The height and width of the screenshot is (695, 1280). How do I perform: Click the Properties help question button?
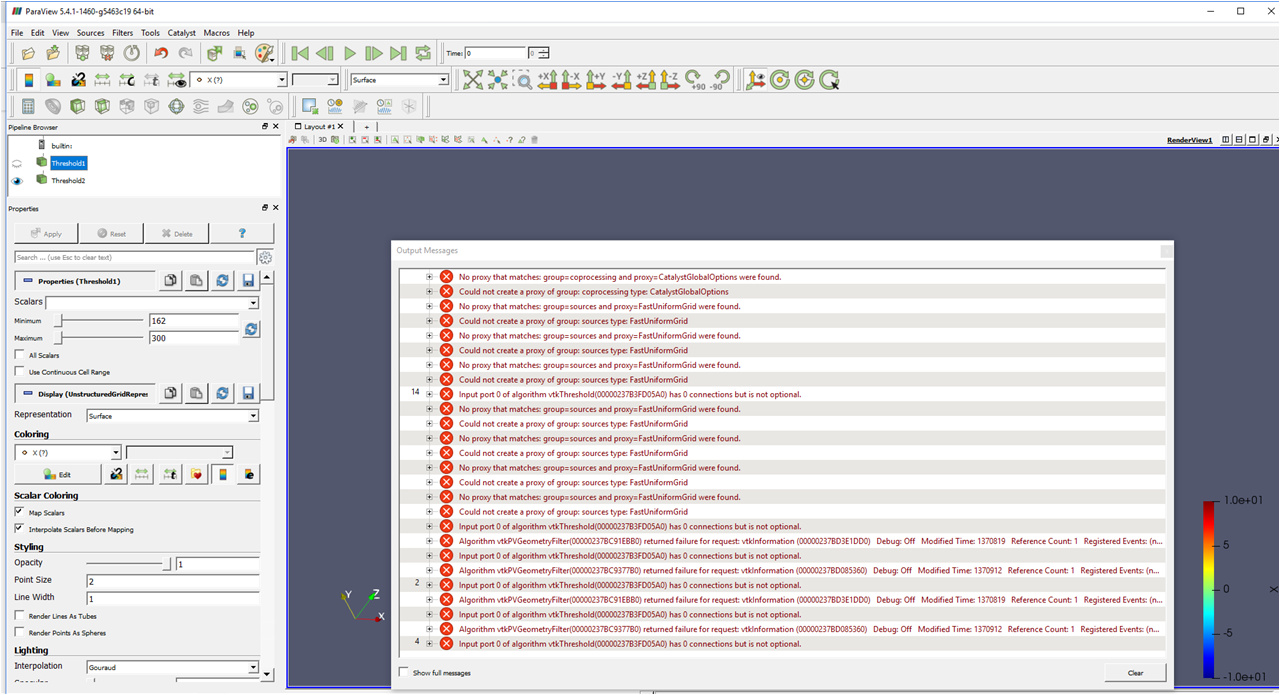[242, 233]
